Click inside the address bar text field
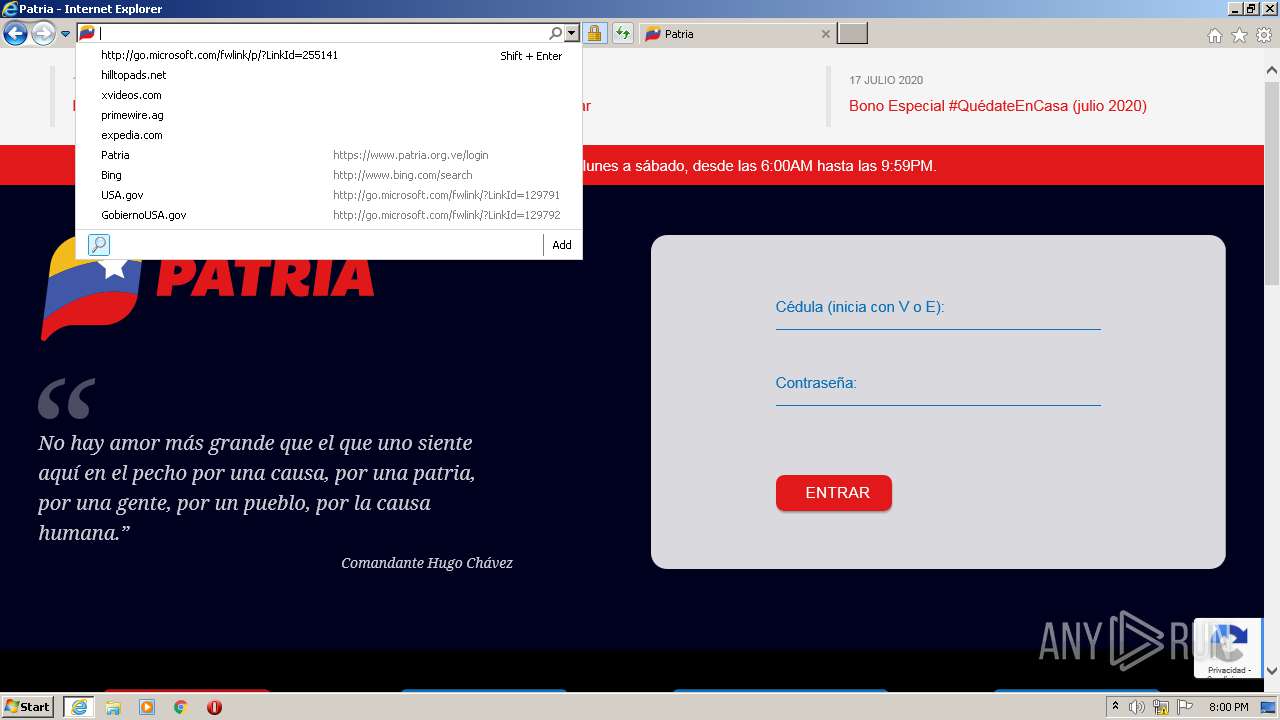This screenshot has width=1280, height=720. (320, 33)
